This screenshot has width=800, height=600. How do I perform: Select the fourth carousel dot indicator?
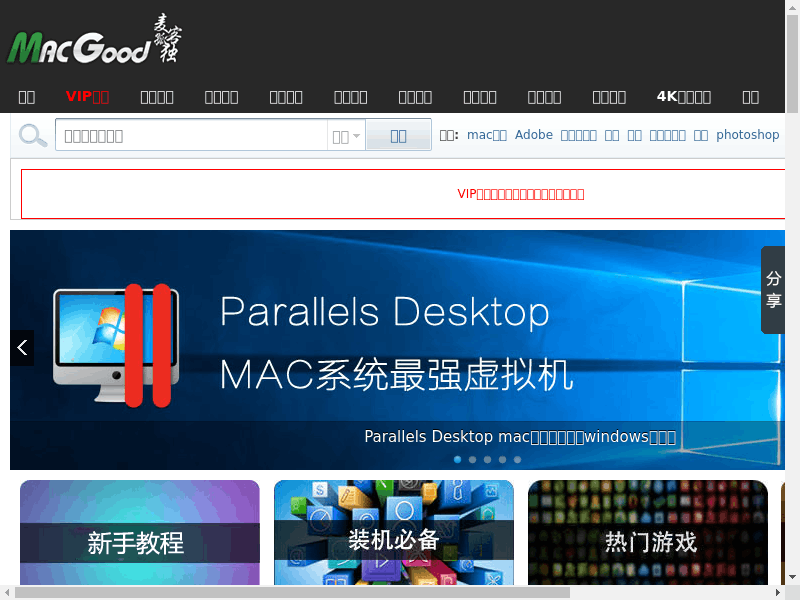pos(503,460)
